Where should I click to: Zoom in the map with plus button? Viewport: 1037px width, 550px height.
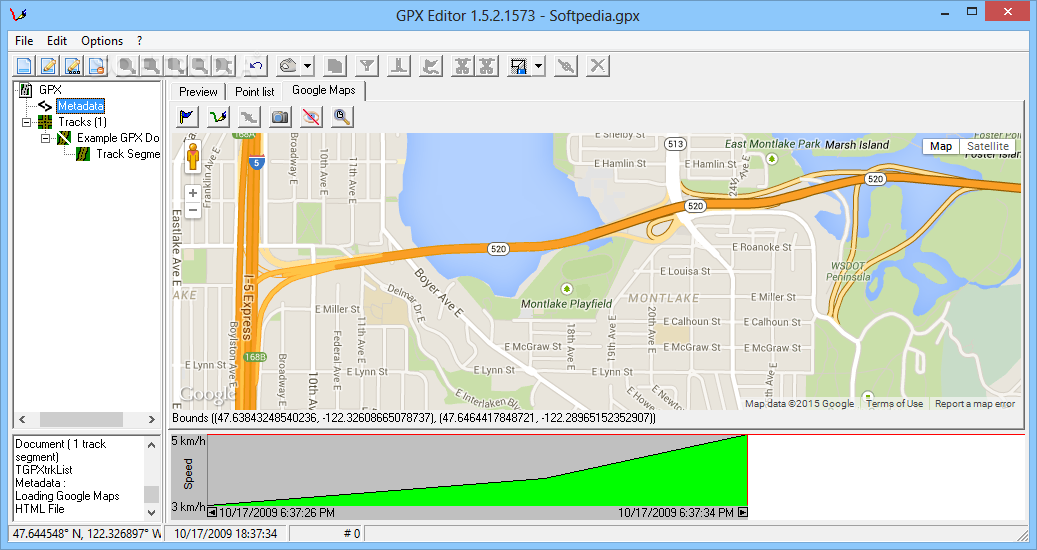[x=192, y=193]
